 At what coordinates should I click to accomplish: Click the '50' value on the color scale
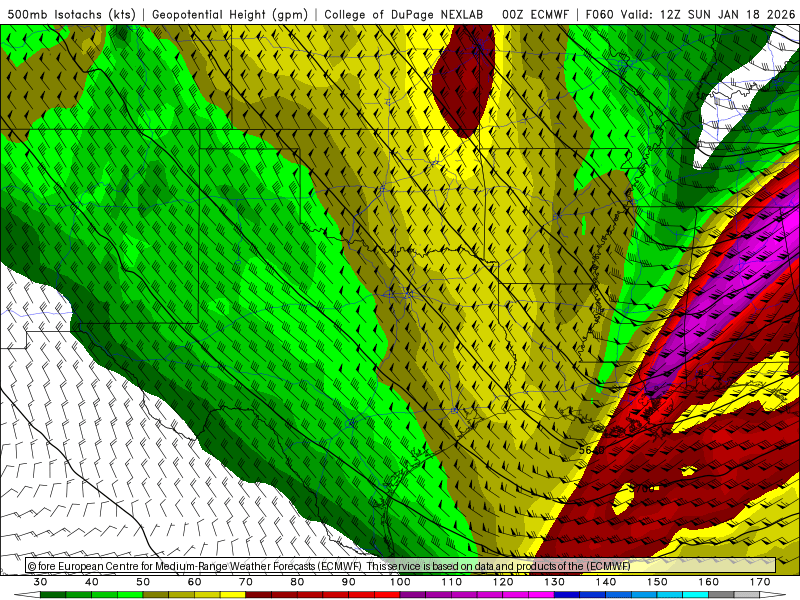tap(143, 582)
